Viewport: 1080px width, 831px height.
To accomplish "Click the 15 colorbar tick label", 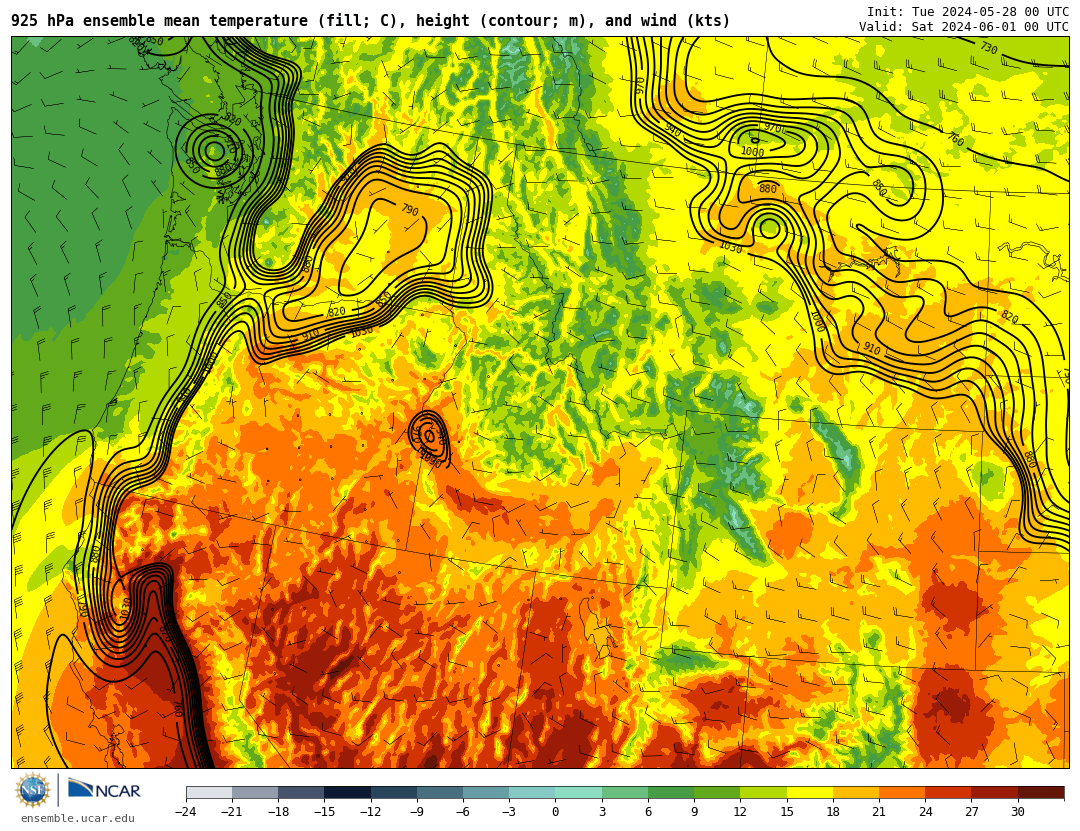I will [787, 812].
